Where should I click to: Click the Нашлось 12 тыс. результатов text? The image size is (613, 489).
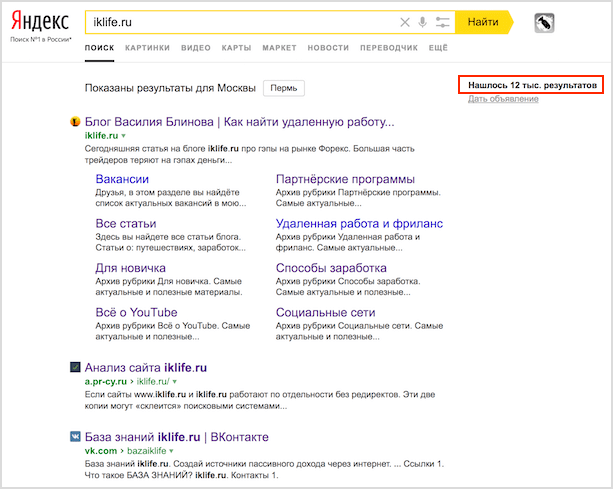click(532, 85)
